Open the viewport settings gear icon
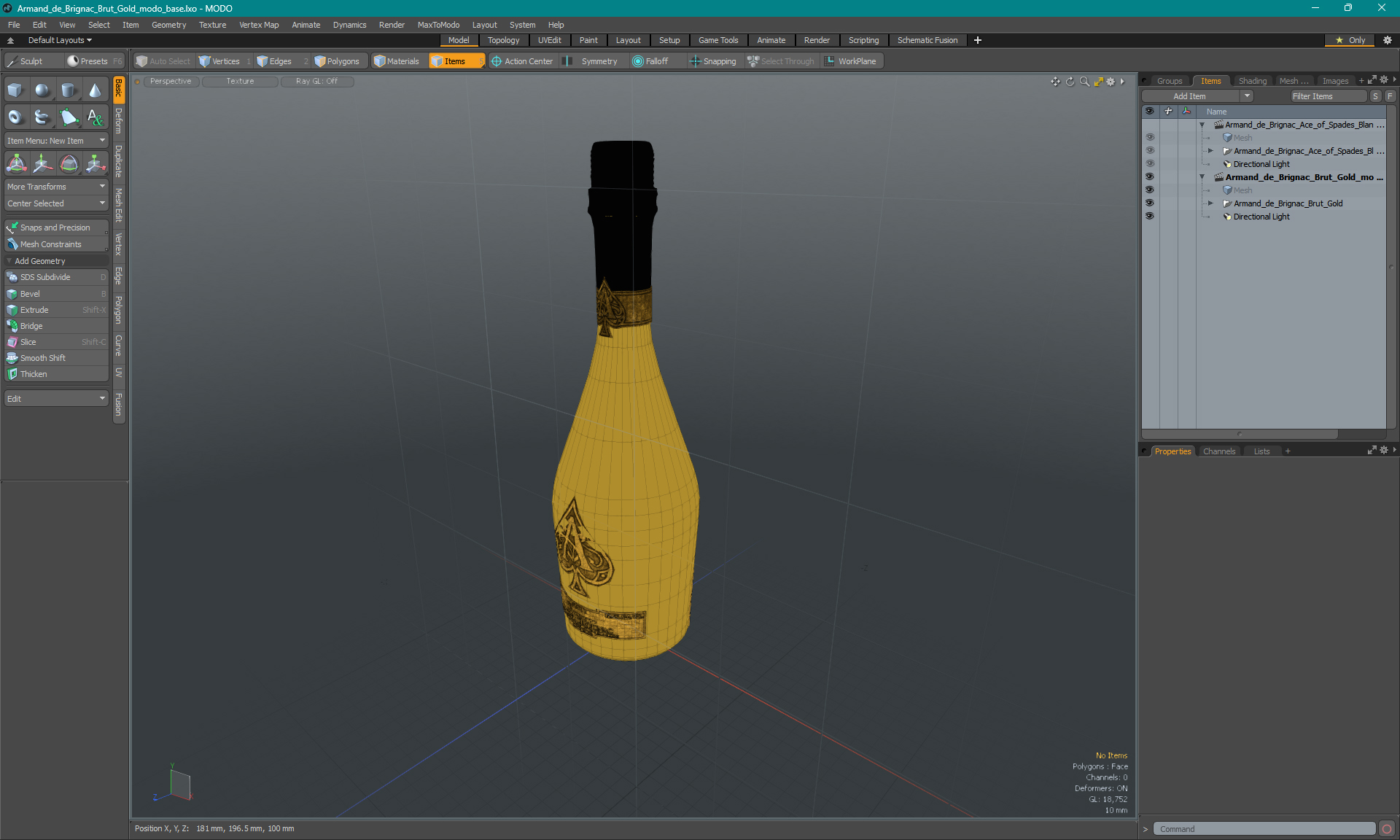Image resolution: width=1400 pixels, height=840 pixels. pyautogui.click(x=1111, y=82)
